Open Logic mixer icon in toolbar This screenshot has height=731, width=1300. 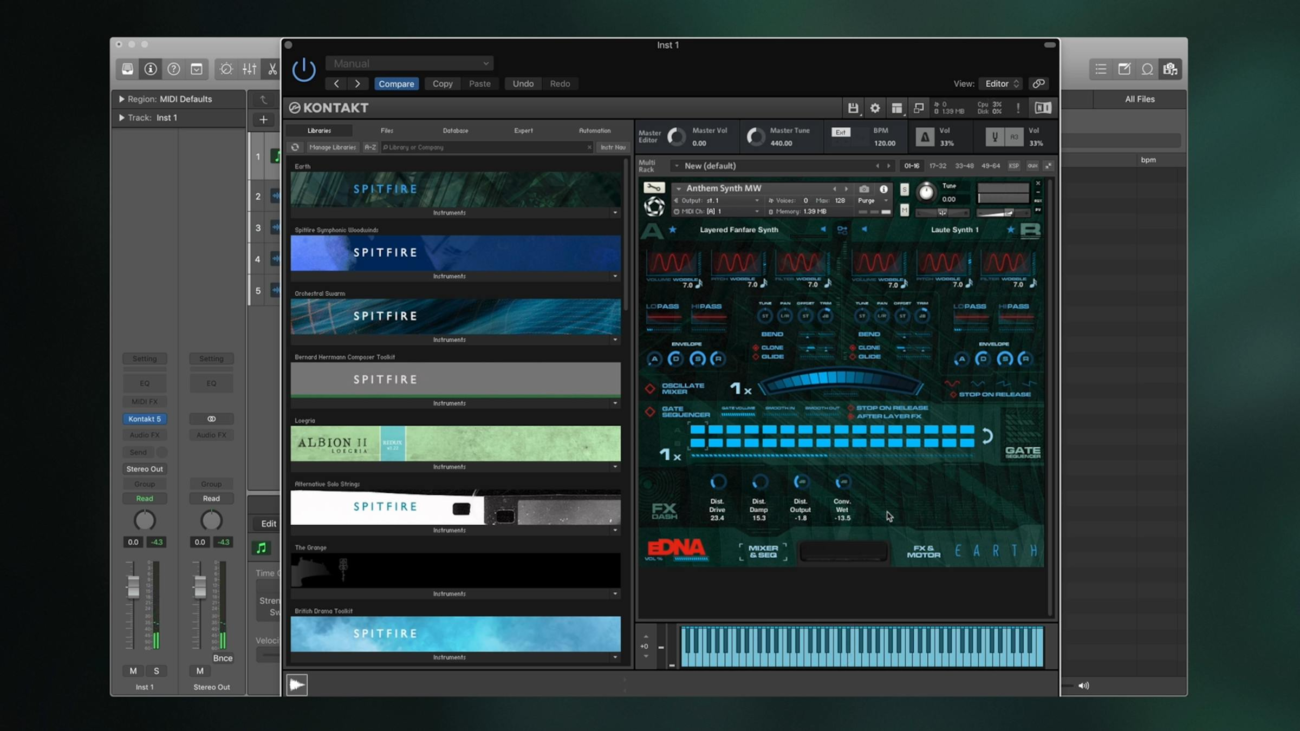click(x=249, y=69)
